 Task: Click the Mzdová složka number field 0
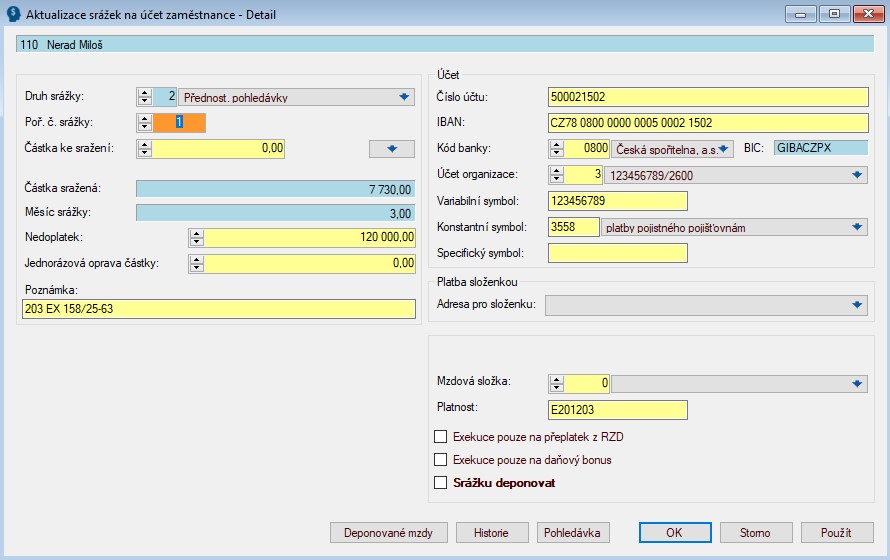587,384
